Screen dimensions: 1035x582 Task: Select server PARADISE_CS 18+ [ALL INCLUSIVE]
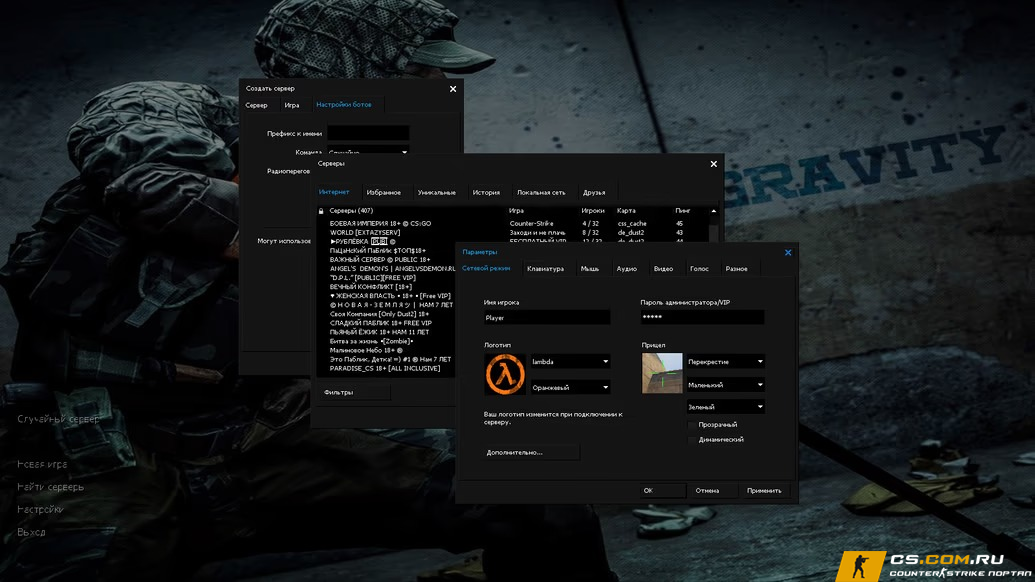(x=386, y=368)
